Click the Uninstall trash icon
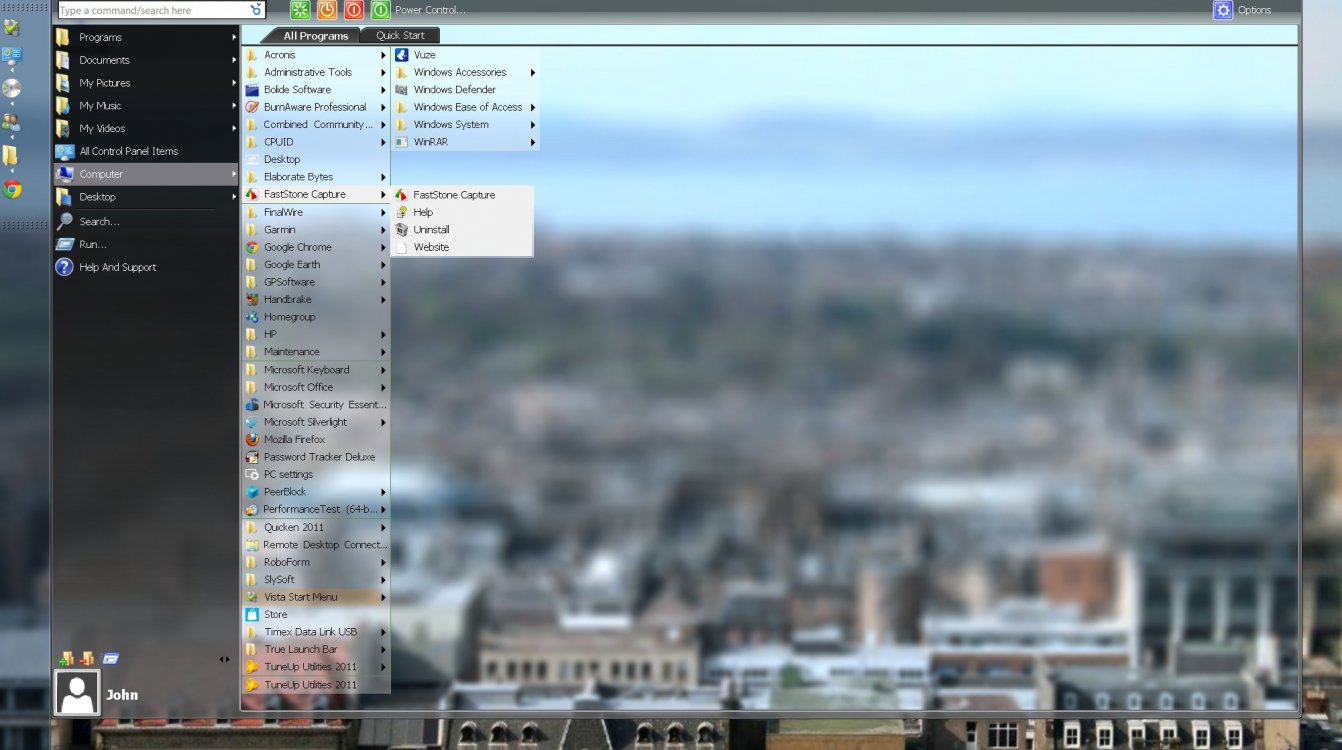1342x750 pixels. (x=402, y=230)
